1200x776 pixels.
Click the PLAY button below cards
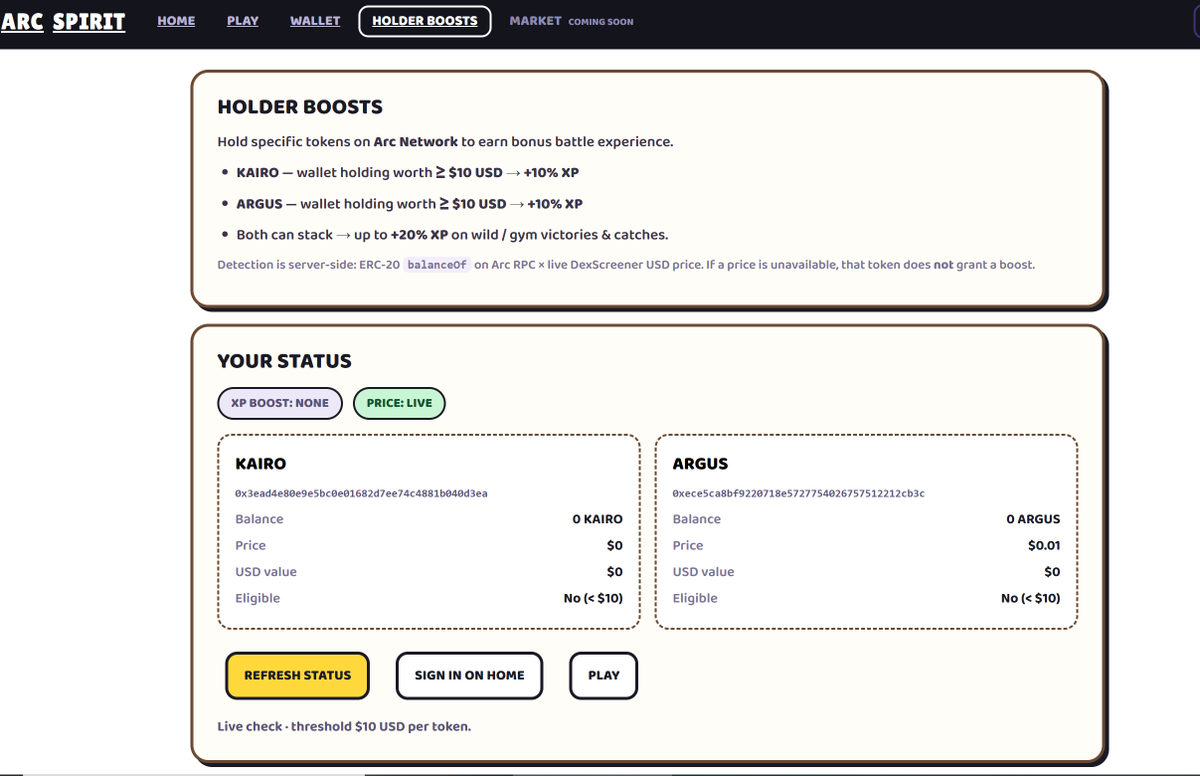[604, 675]
